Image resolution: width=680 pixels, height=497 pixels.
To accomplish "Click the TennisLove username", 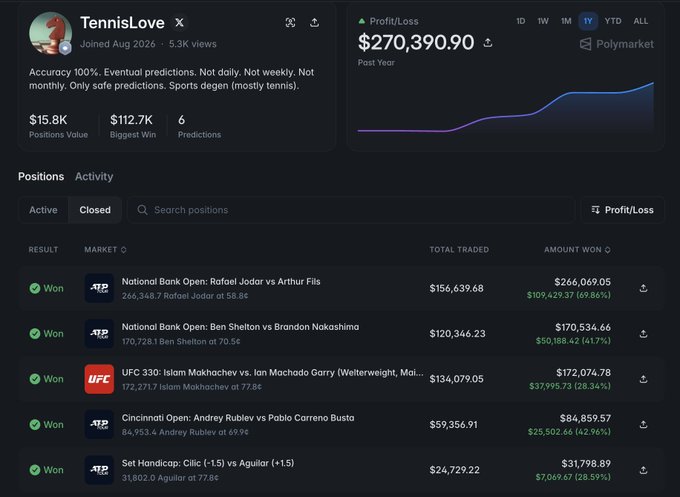I will pos(122,23).
